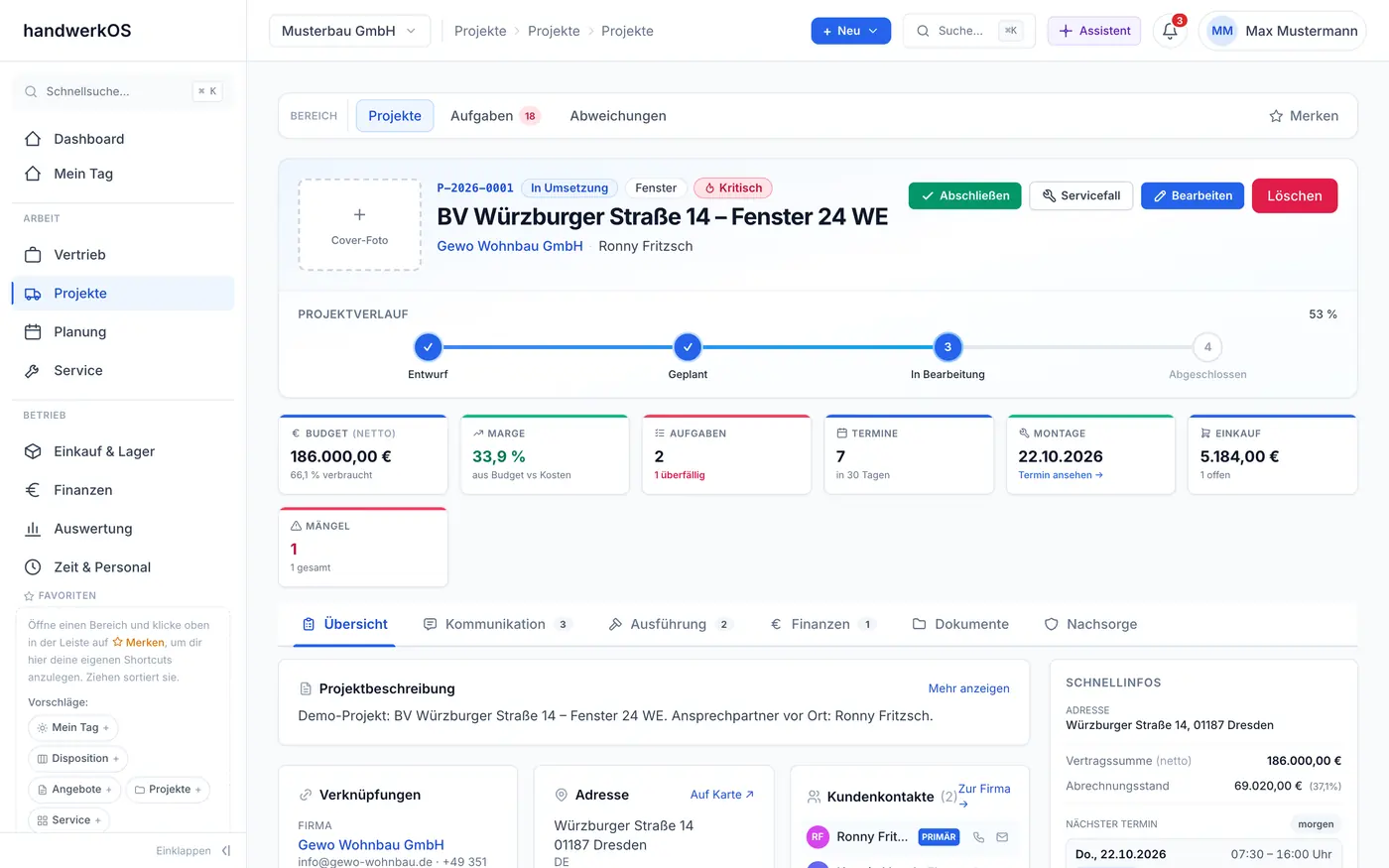Image resolution: width=1389 pixels, height=868 pixels.
Task: Open address via Auf Karte link
Action: 722,795
